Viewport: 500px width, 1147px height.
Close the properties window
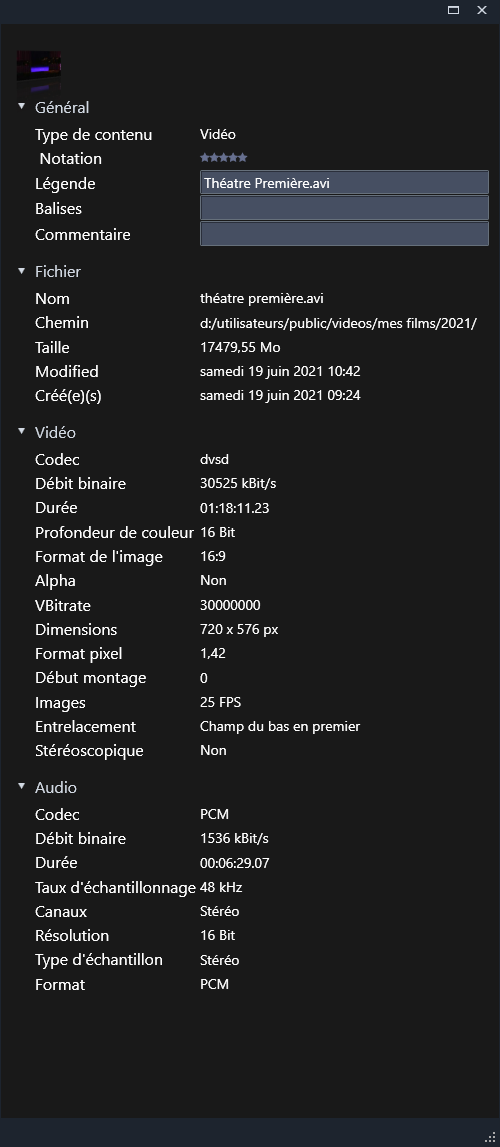pos(482,10)
